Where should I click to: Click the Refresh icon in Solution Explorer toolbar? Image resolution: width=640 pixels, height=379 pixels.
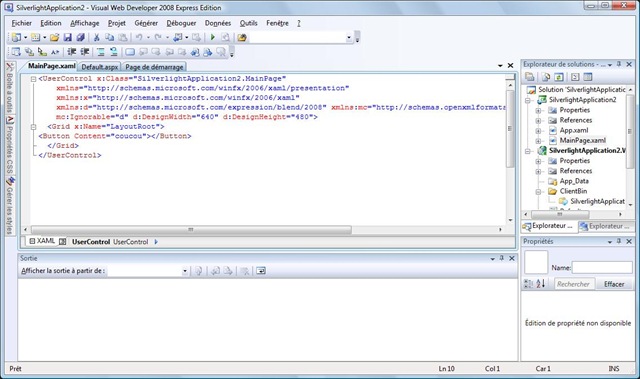[559, 77]
